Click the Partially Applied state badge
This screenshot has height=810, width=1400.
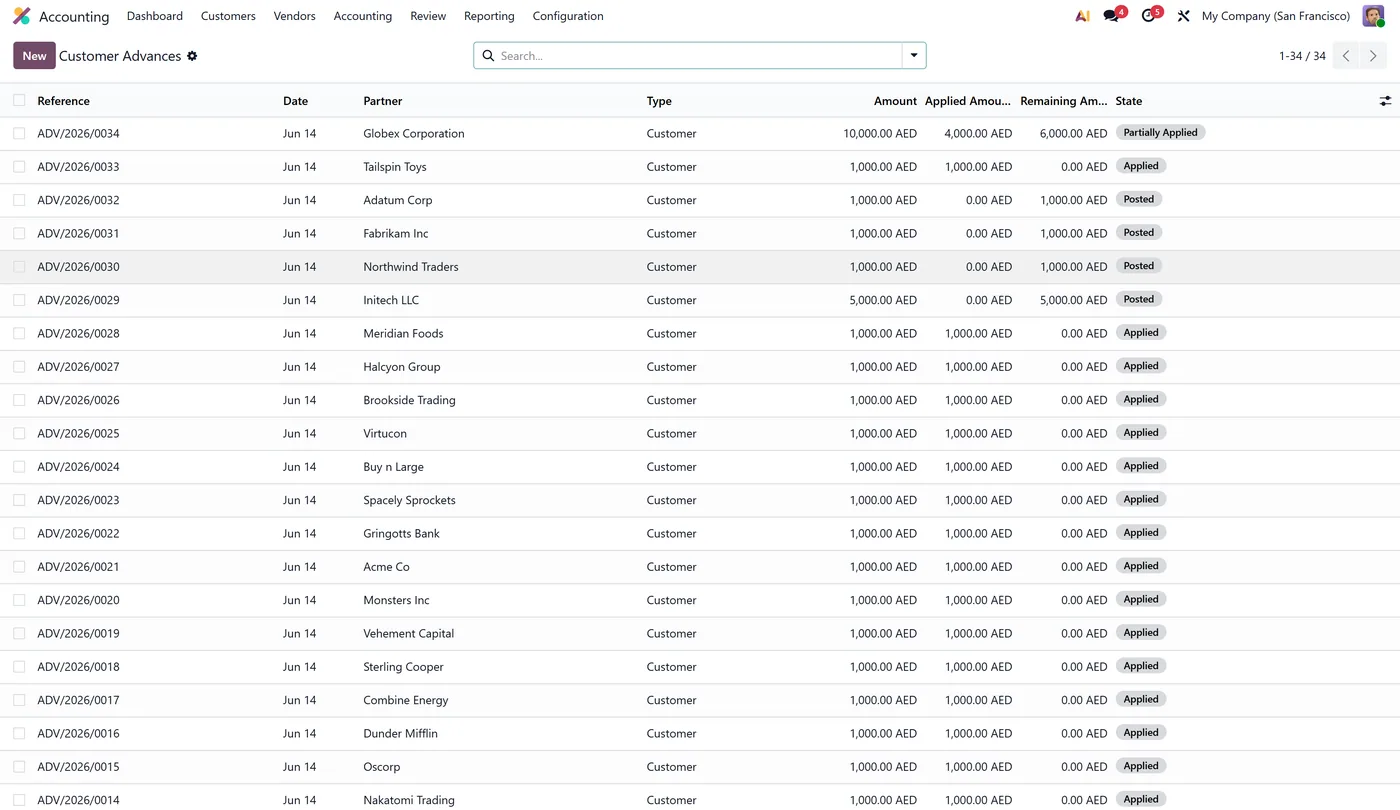1160,133
